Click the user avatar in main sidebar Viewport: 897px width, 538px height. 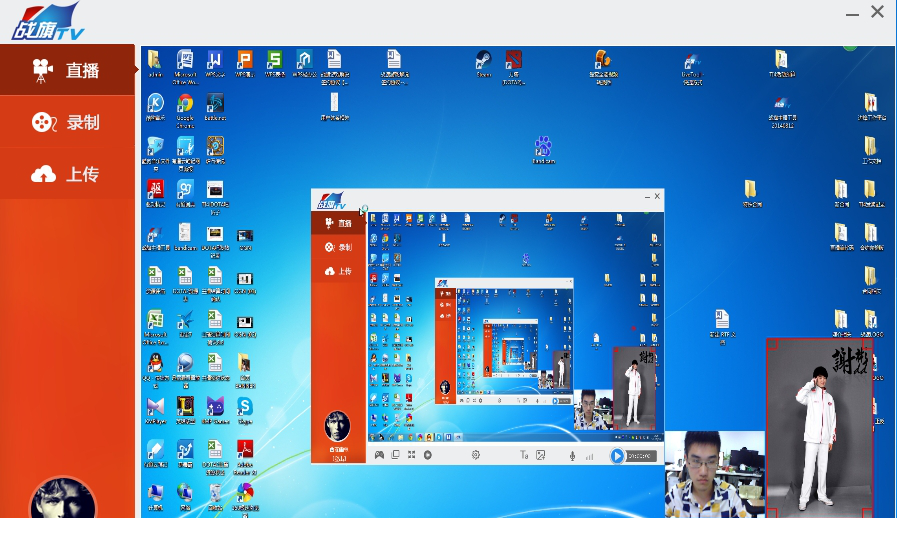point(62,498)
